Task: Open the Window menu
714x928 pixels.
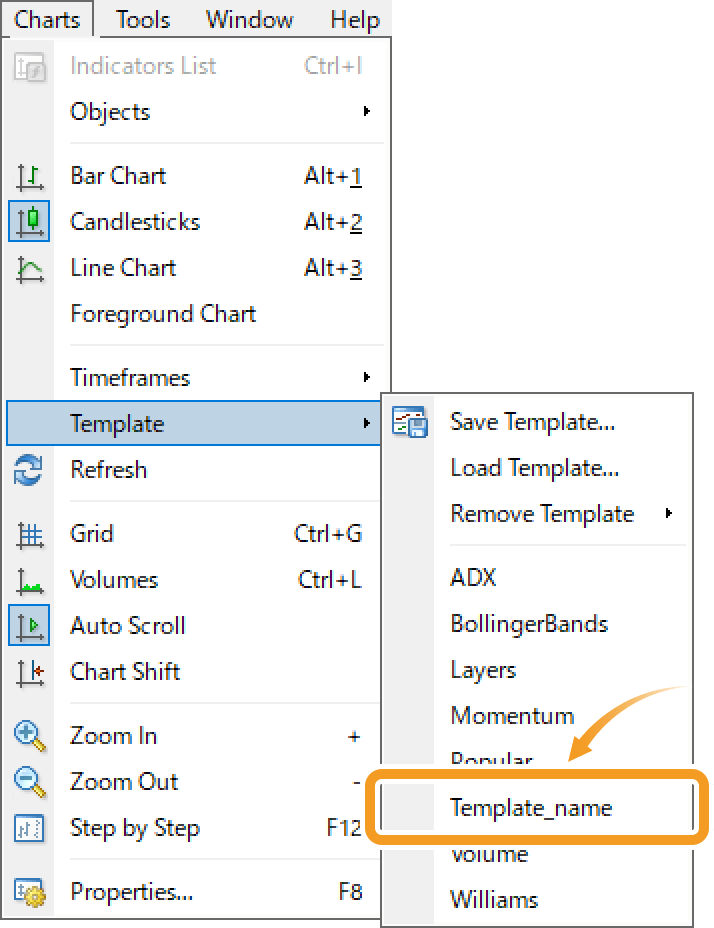Action: click(x=249, y=20)
